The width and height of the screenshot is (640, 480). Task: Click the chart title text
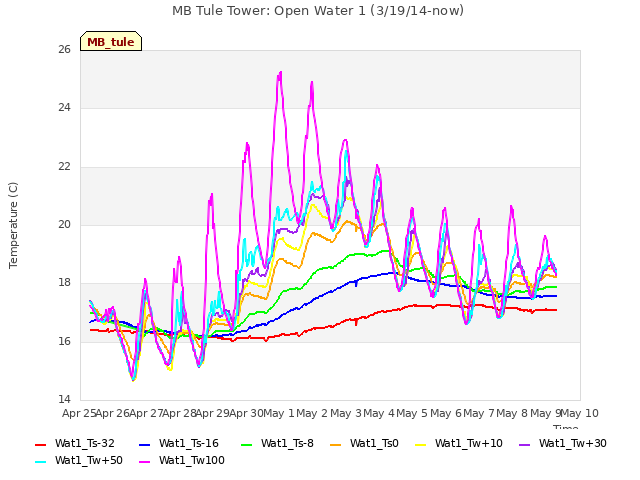(318, 11)
